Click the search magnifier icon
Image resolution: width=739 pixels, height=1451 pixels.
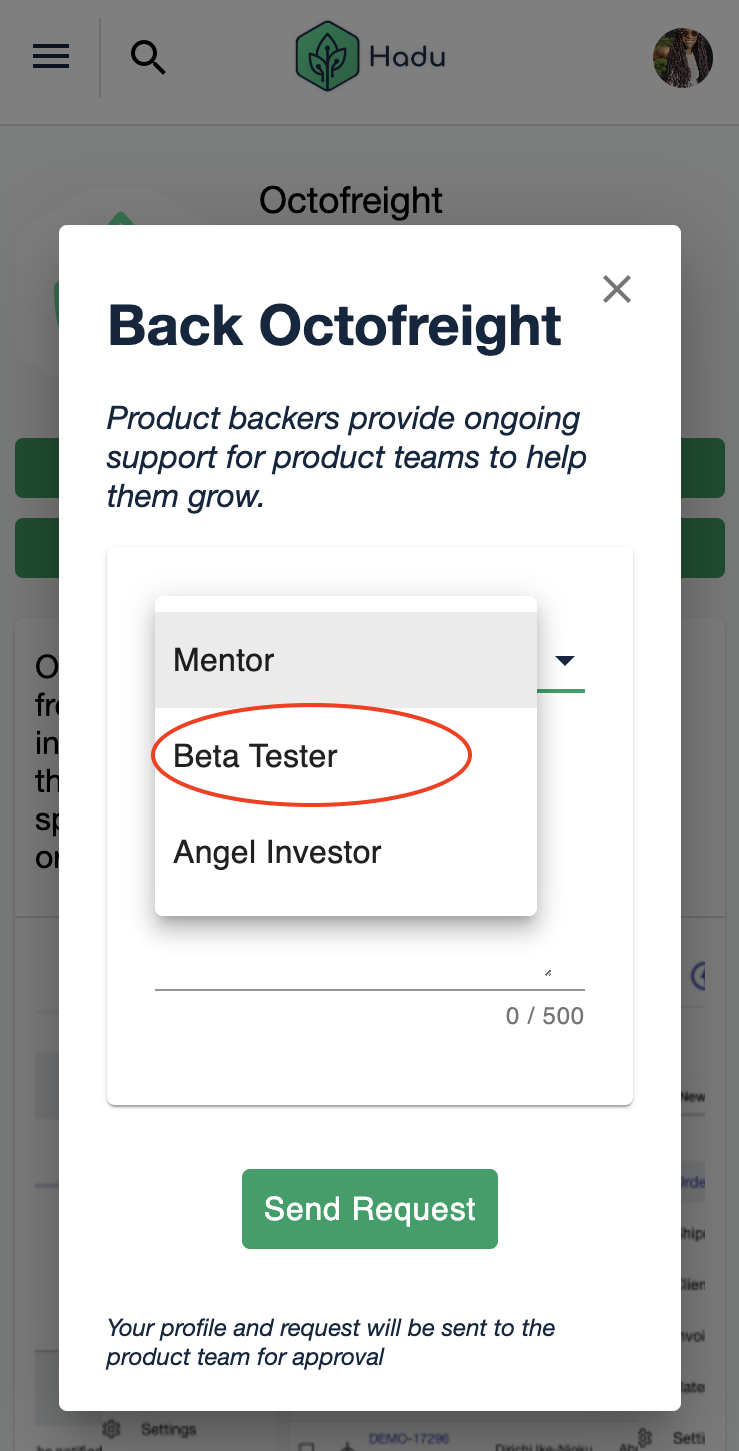[x=148, y=57]
